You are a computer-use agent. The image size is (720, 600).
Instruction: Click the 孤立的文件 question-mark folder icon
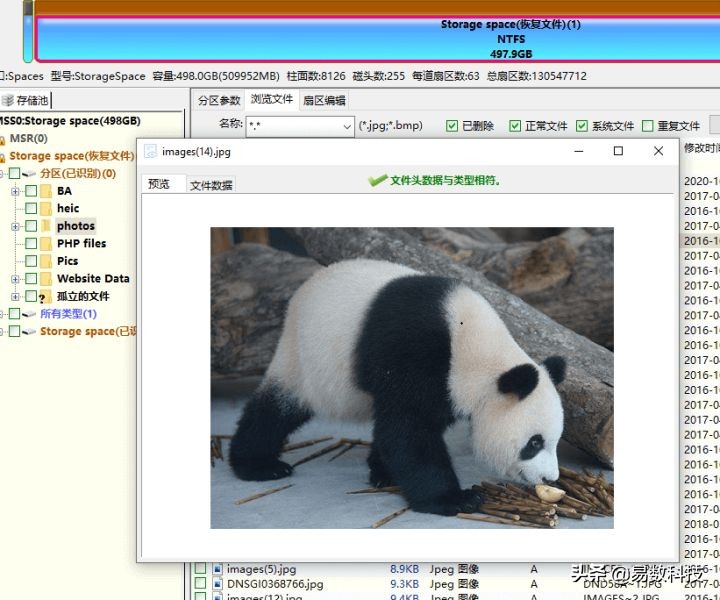pos(45,297)
